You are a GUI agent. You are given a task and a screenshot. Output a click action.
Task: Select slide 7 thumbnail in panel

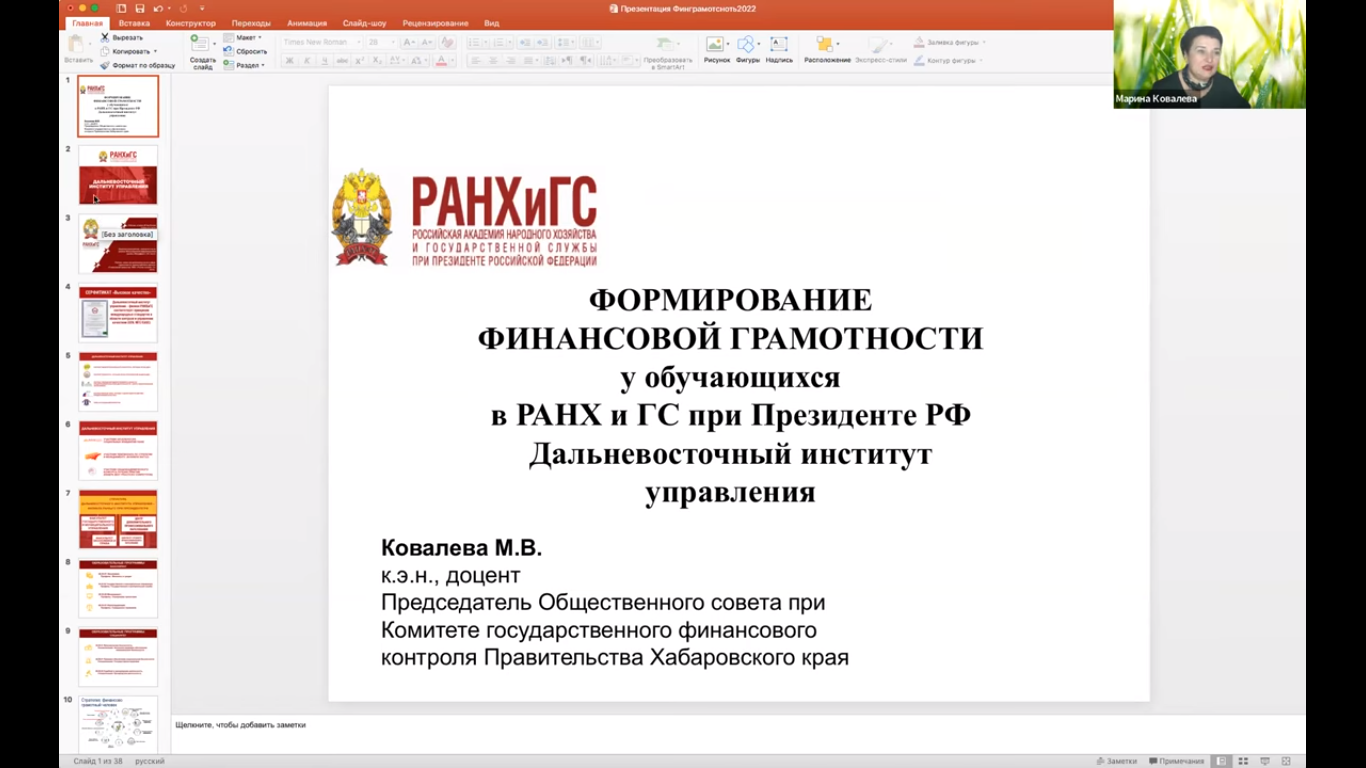[x=118, y=519]
